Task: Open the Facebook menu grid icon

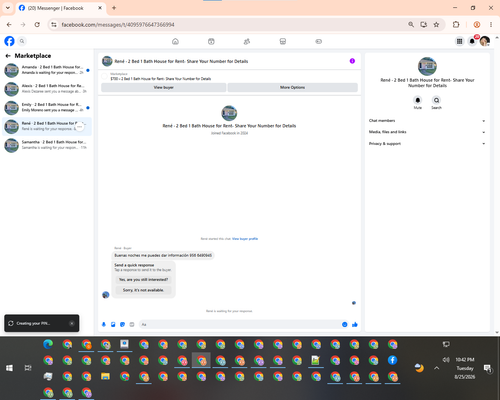Action: click(x=459, y=41)
